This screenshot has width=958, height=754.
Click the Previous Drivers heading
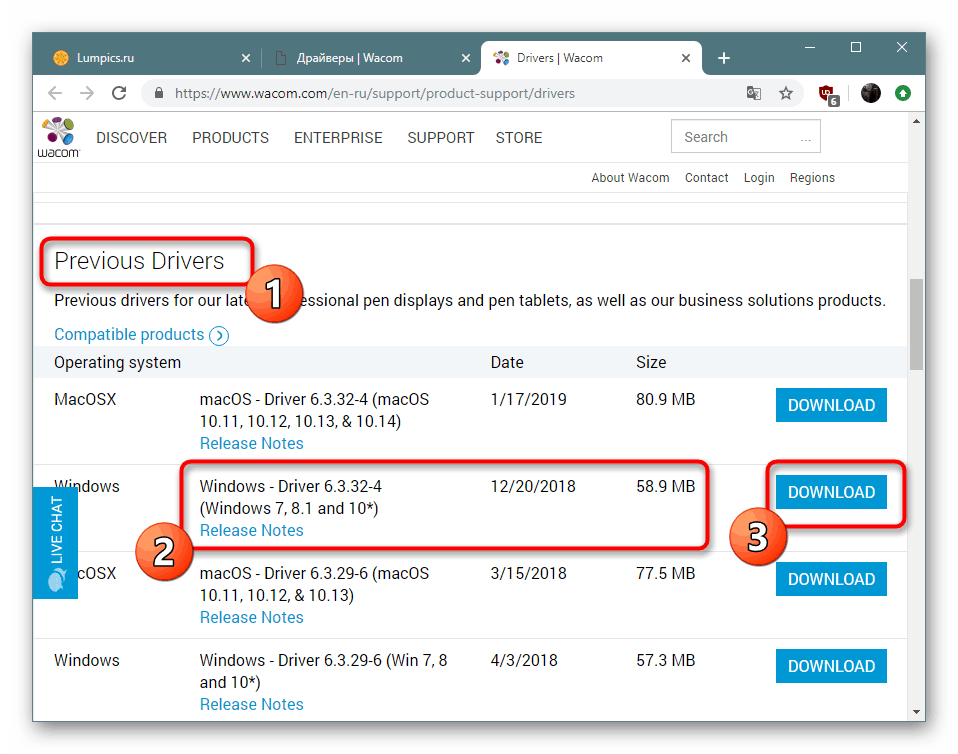[x=139, y=261]
